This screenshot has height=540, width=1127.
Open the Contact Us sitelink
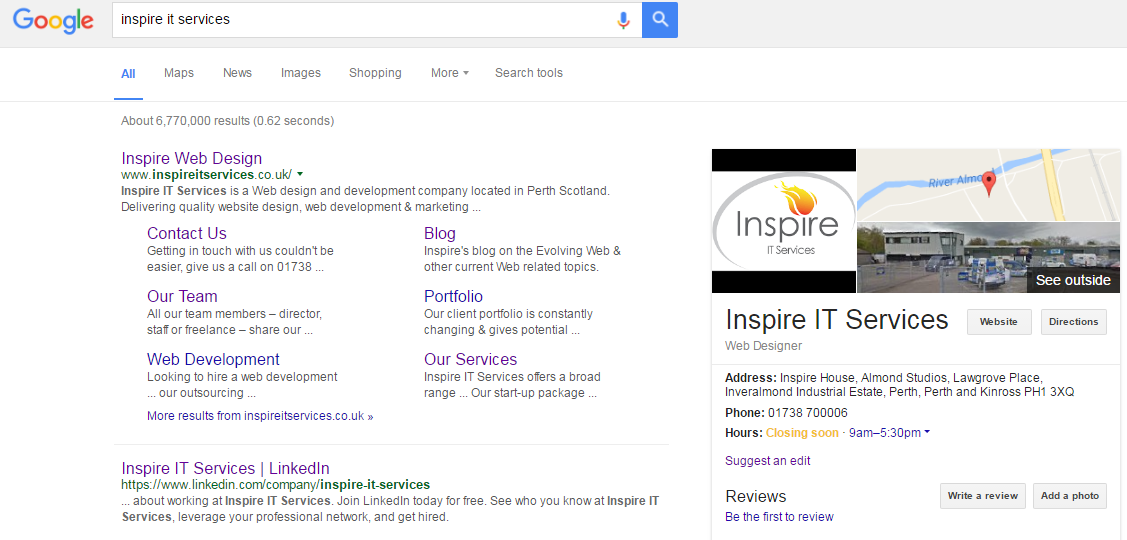(x=187, y=233)
